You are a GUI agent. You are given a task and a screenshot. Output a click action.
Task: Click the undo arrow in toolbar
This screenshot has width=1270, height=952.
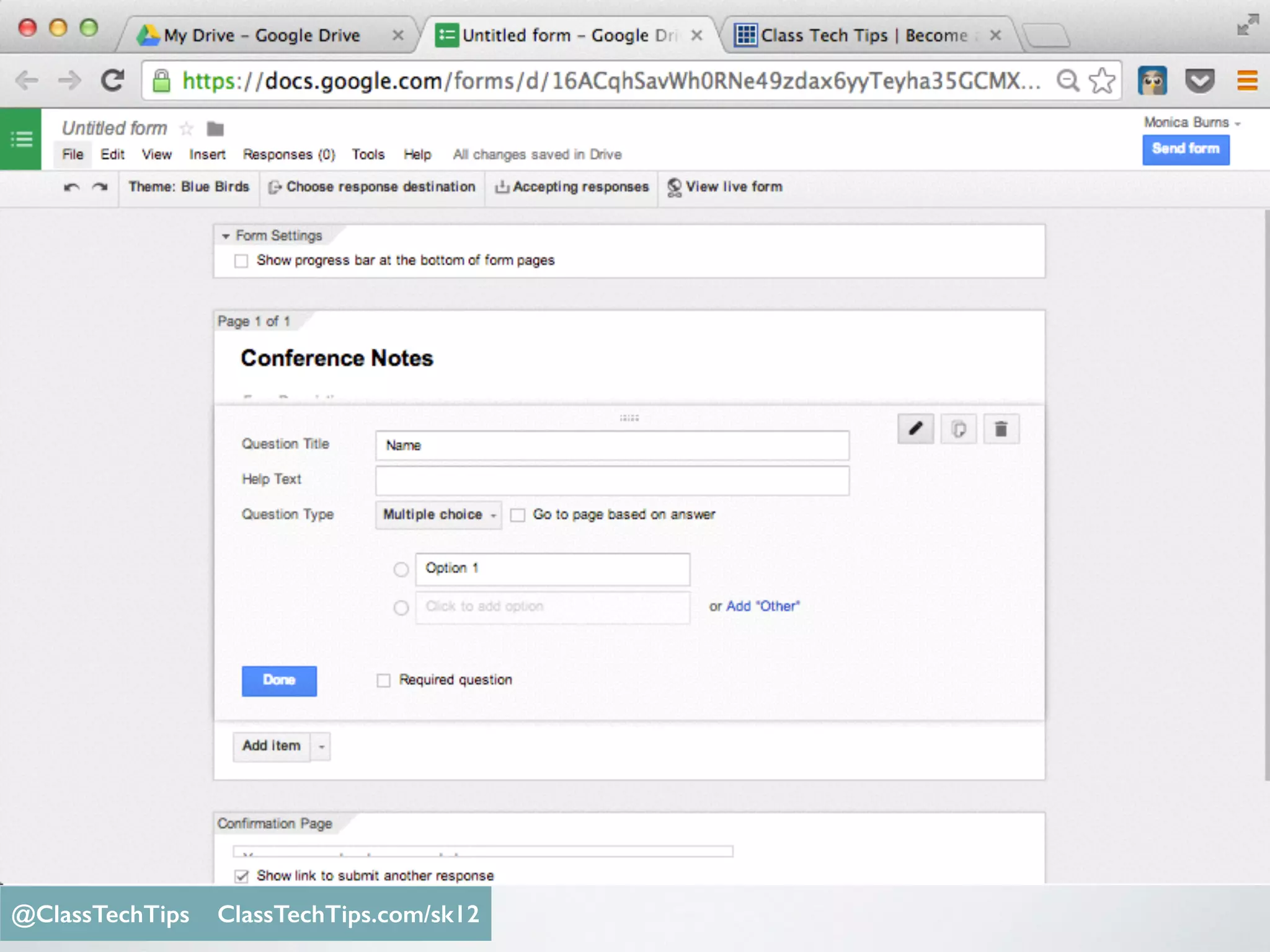(72, 187)
